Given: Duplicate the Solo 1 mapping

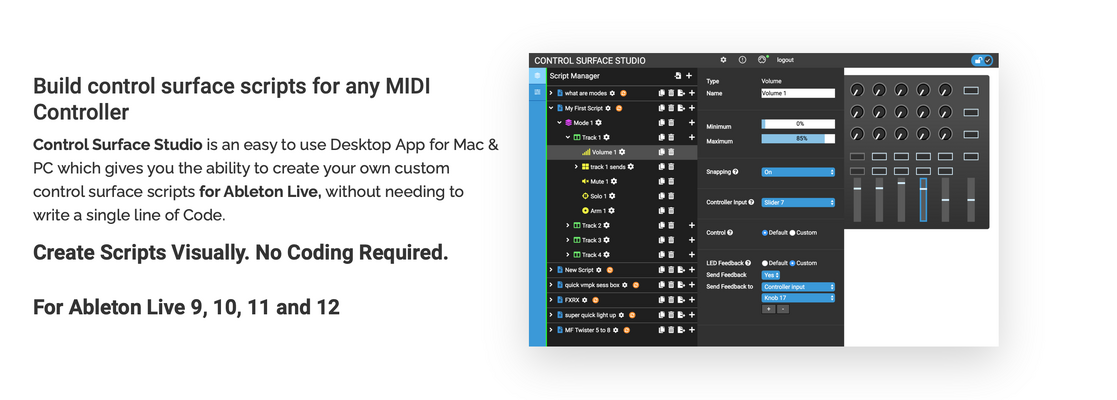Looking at the screenshot, I should pyautogui.click(x=662, y=196).
